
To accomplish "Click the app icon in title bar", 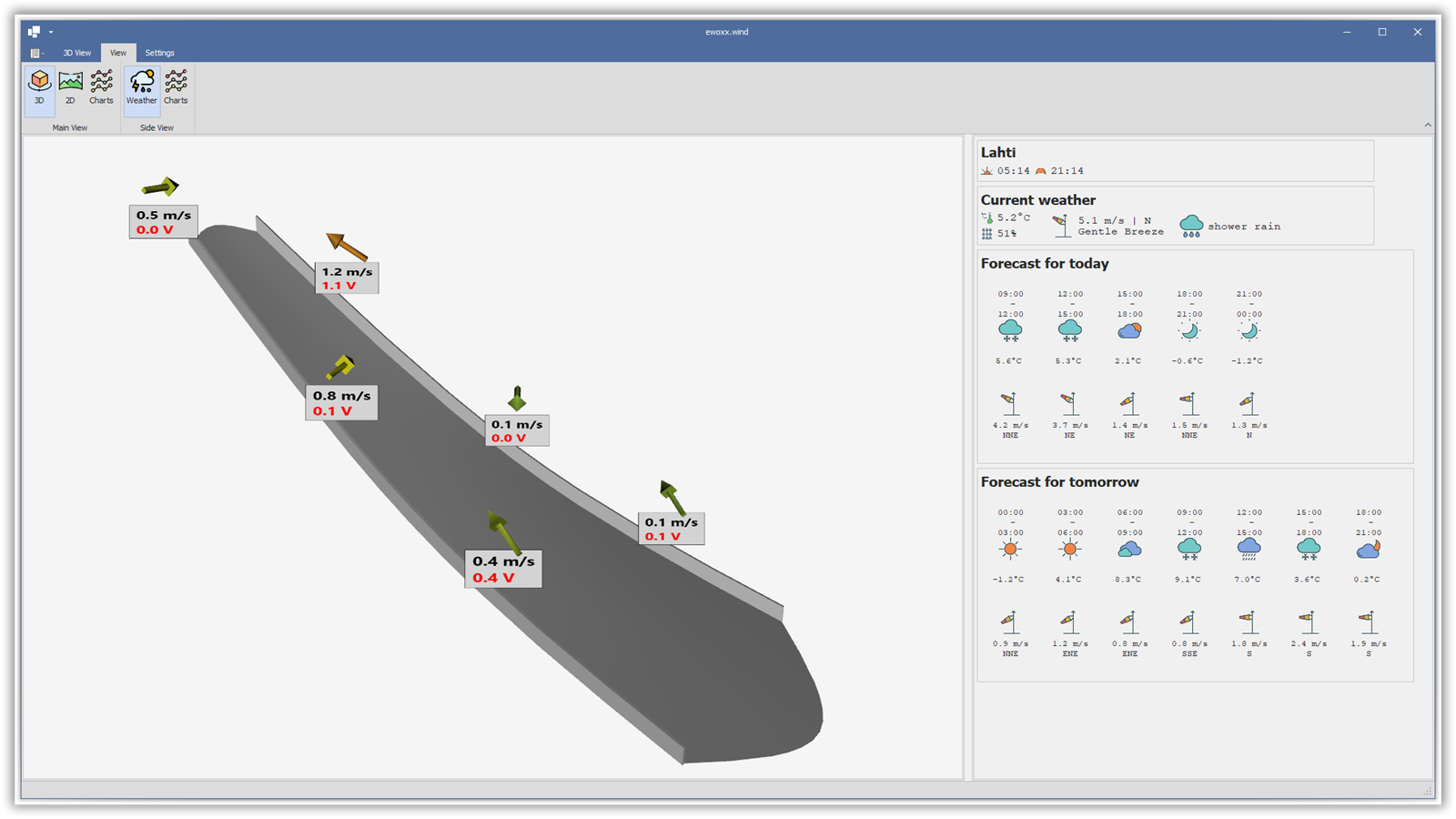I will tap(34, 32).
